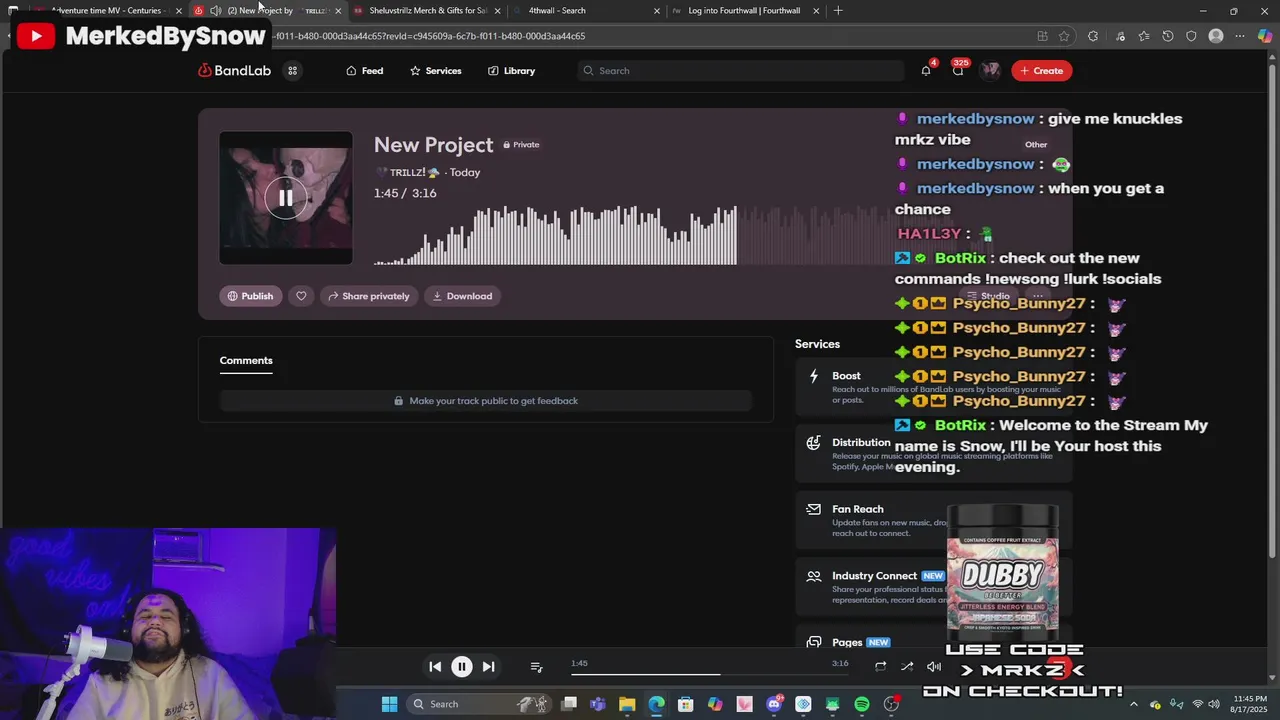This screenshot has height=720, width=1280.
Task: Click the TRILLZ! artist name
Action: coord(407,173)
